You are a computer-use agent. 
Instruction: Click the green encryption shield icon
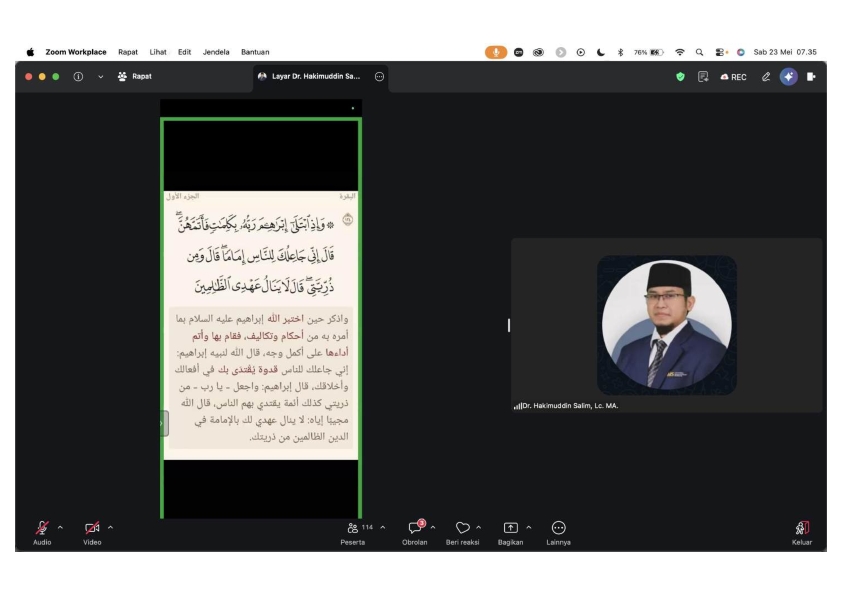(x=680, y=77)
